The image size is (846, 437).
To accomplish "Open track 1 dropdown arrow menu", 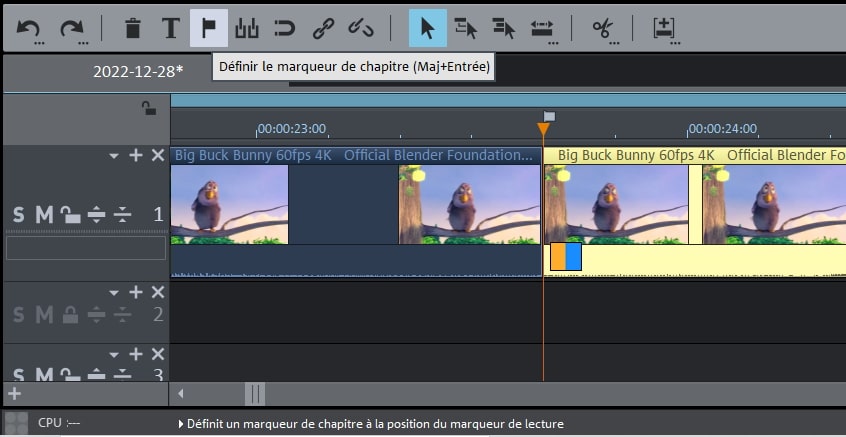I will (113, 156).
